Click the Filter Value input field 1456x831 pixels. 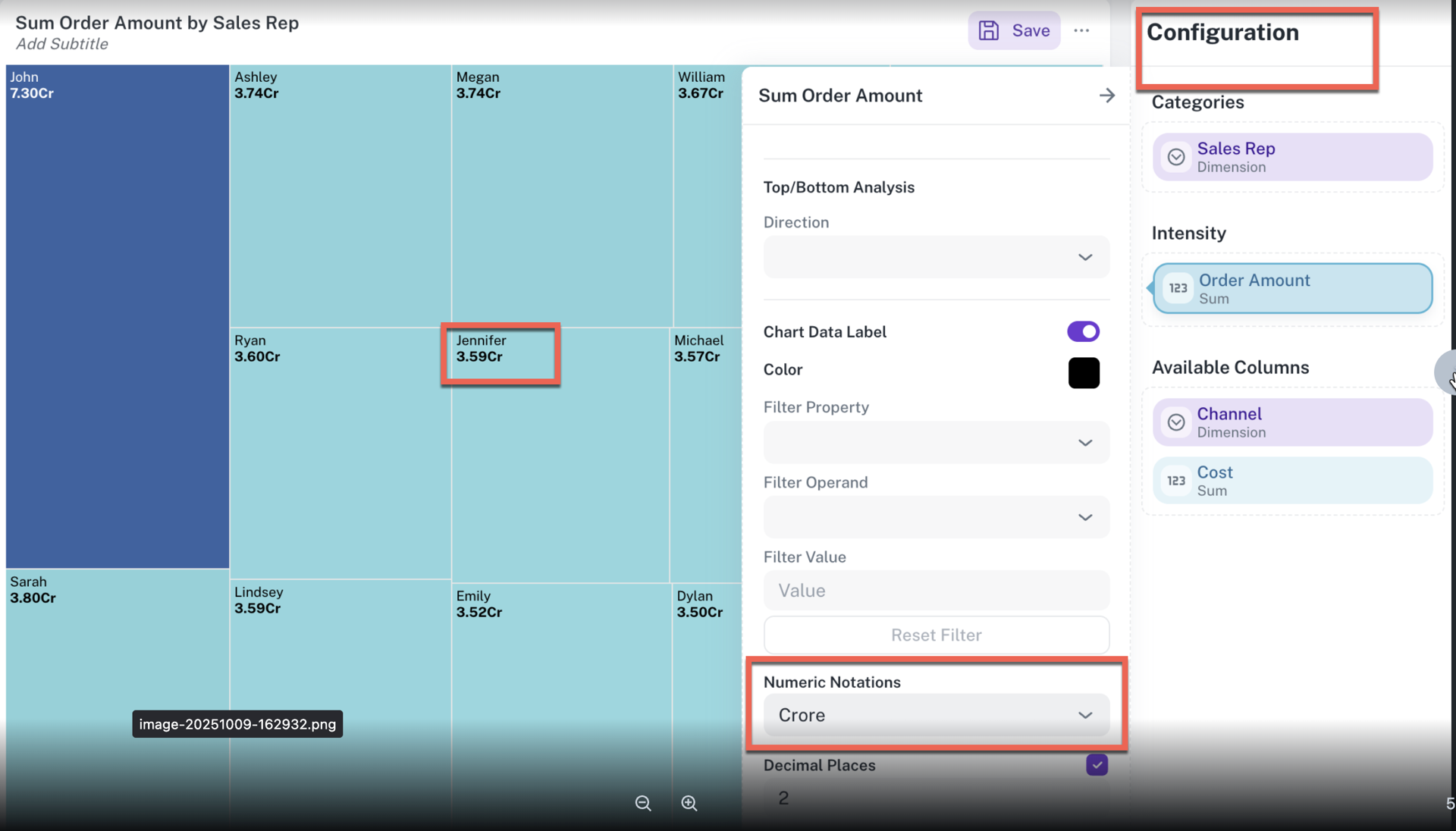pos(936,591)
